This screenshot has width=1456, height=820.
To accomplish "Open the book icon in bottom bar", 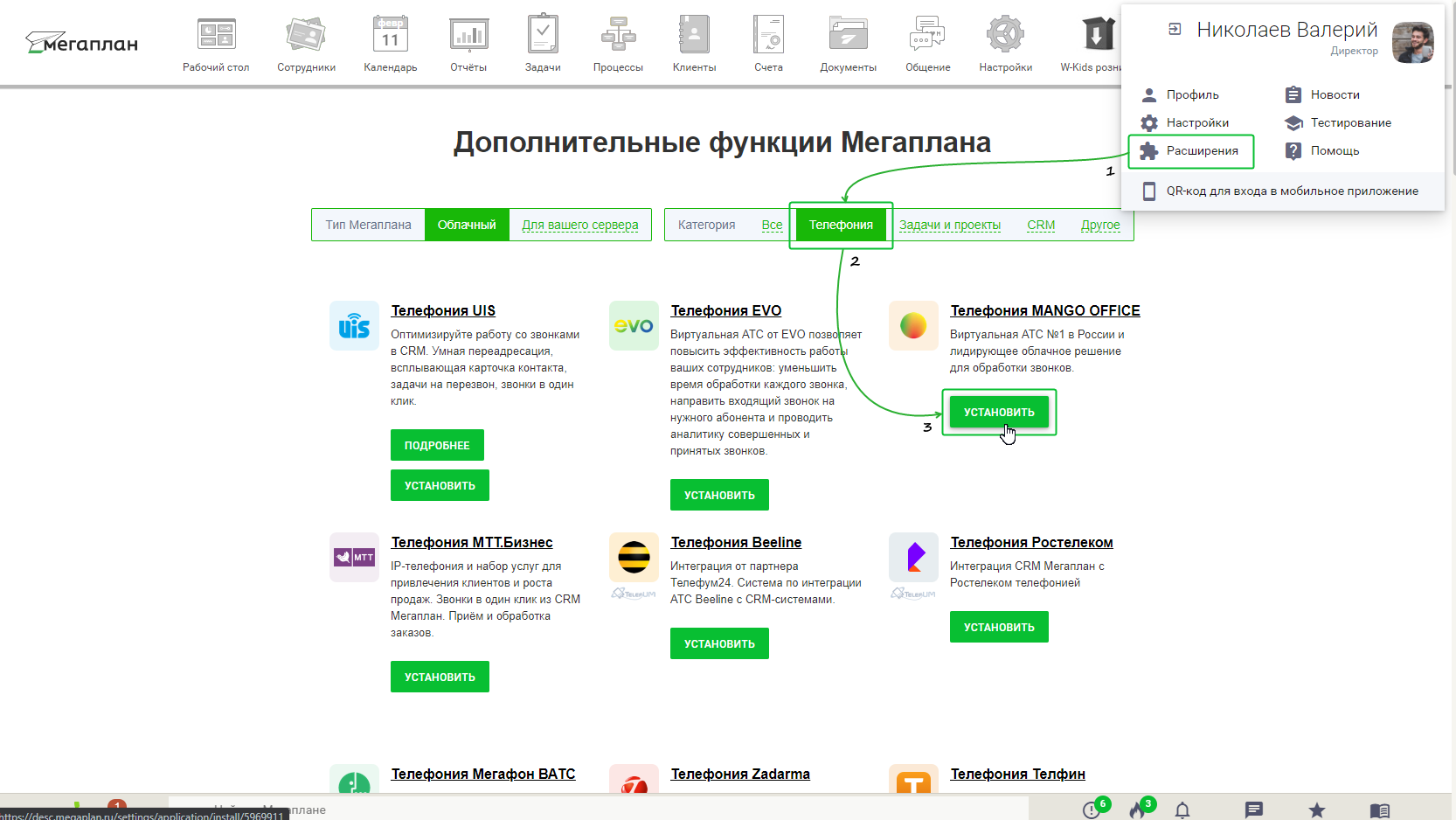I will click(x=1380, y=810).
